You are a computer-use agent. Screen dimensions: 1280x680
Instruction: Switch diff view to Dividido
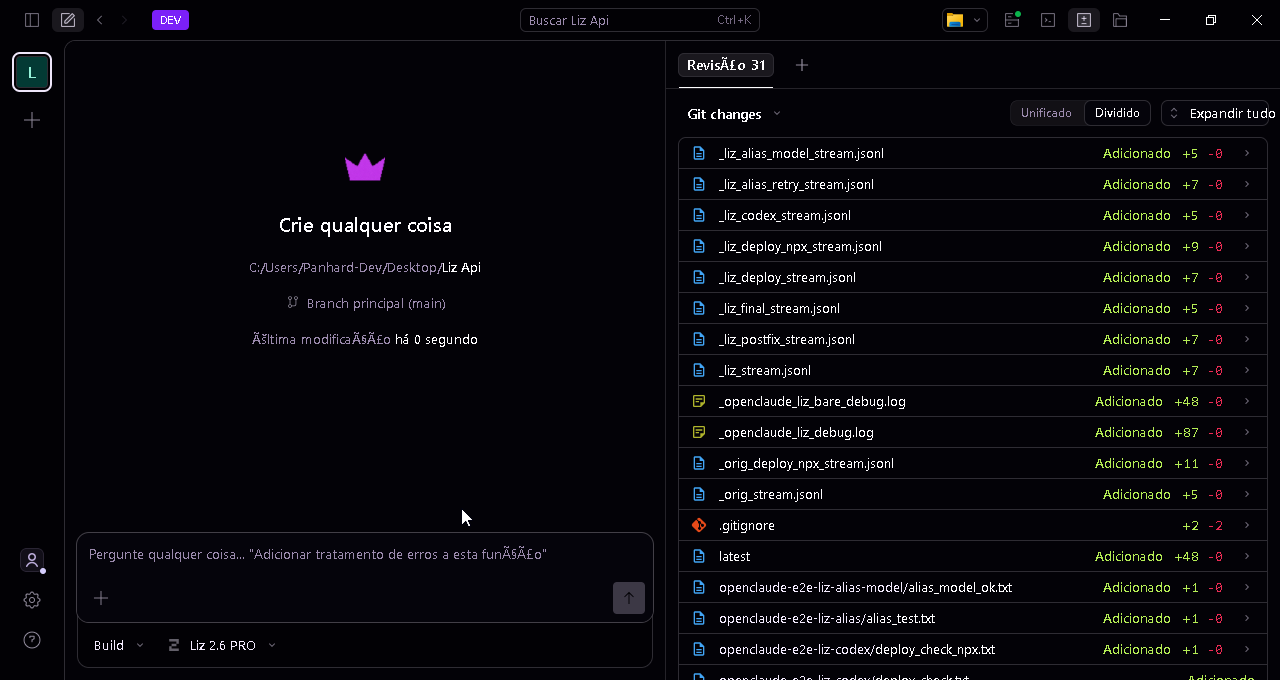1117,113
